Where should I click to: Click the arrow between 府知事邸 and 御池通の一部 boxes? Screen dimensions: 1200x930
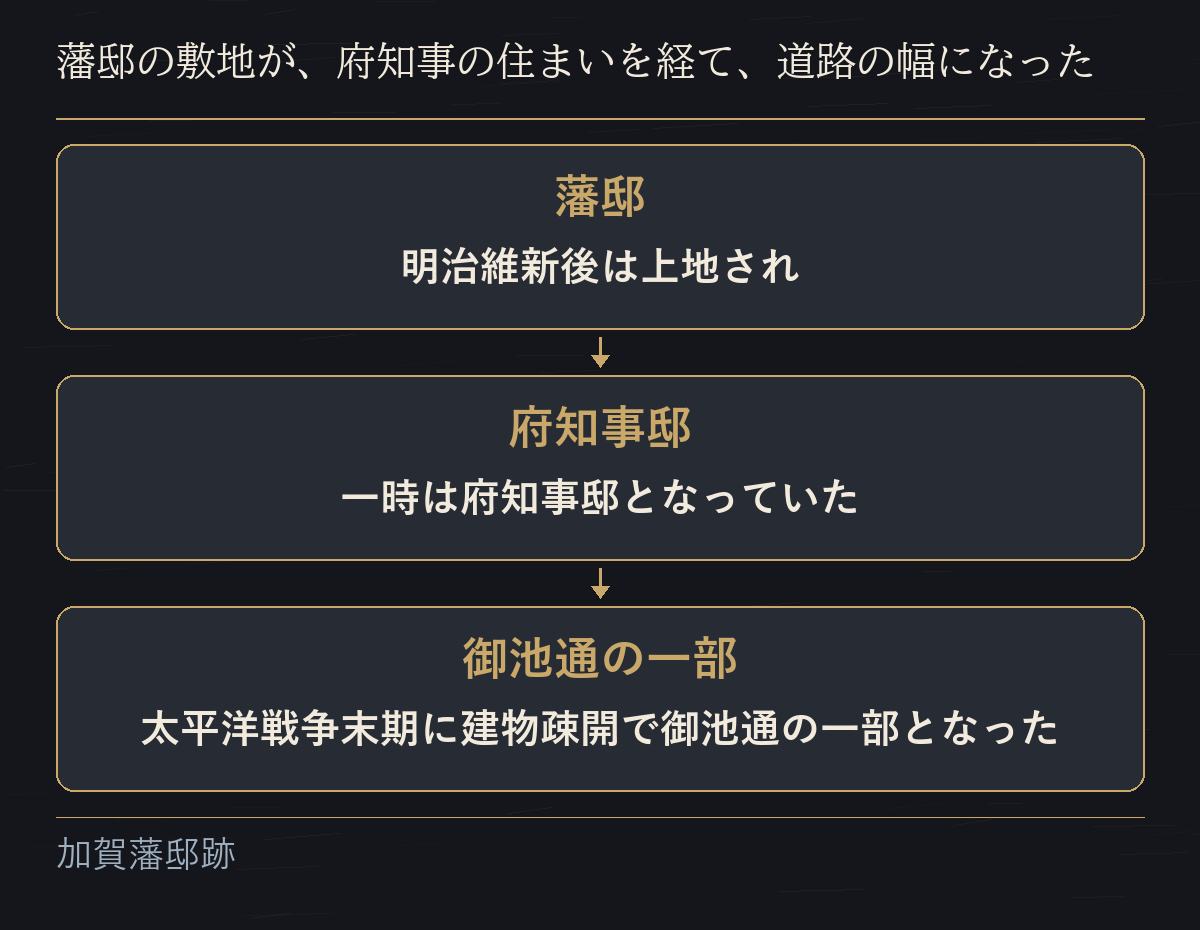click(x=600, y=583)
